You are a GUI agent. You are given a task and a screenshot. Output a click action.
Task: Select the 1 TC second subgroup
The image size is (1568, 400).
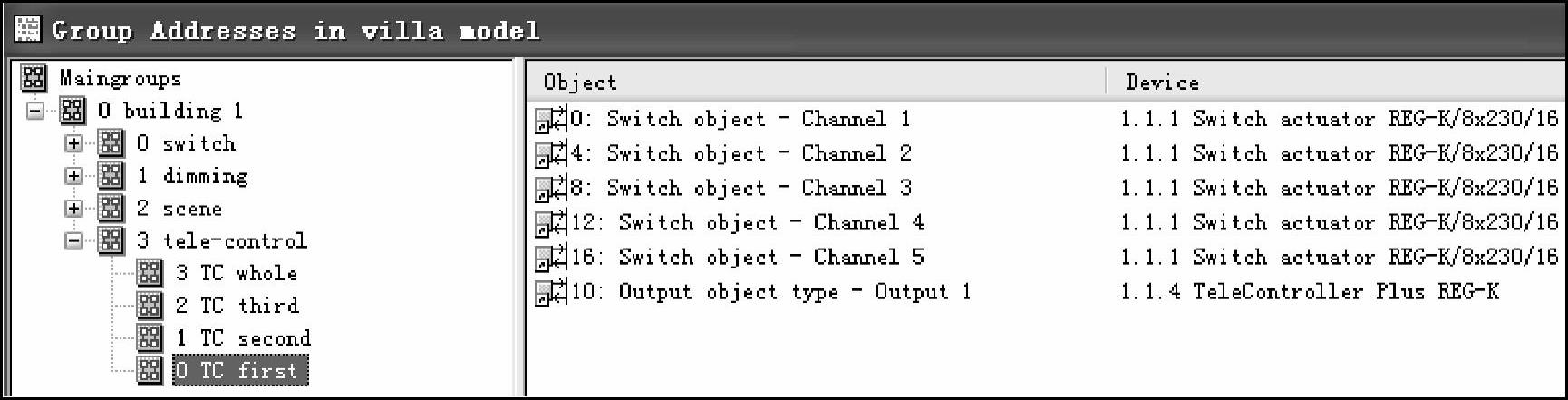(x=242, y=338)
